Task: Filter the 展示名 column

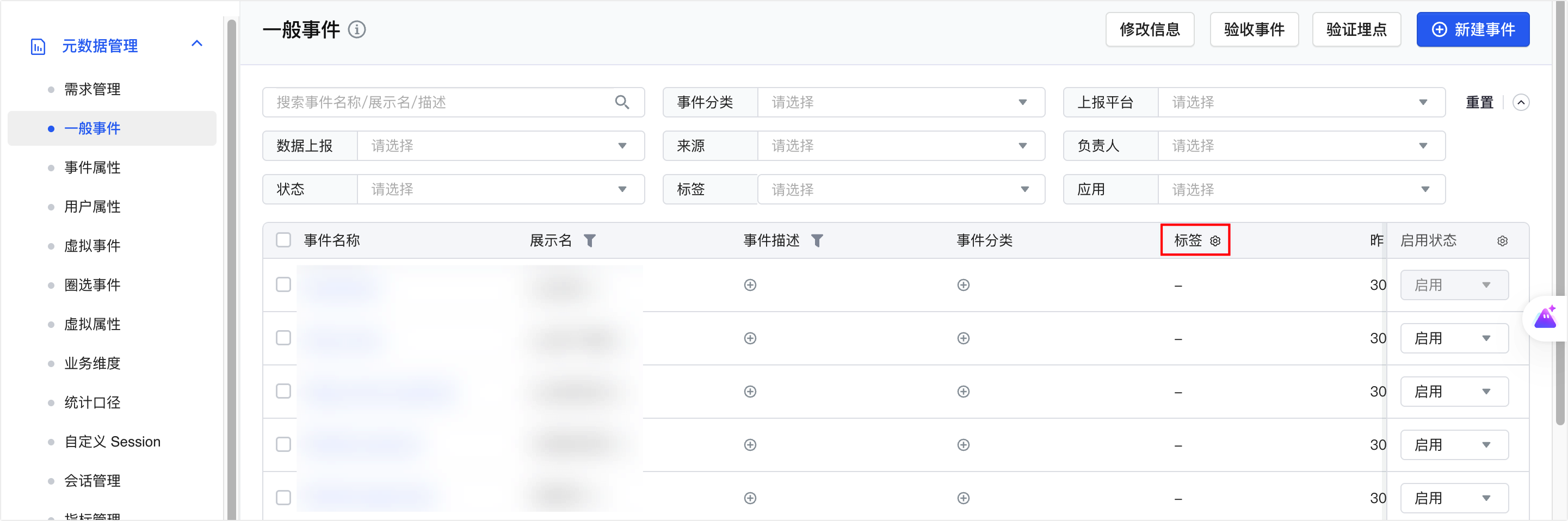Action: pyautogui.click(x=589, y=240)
